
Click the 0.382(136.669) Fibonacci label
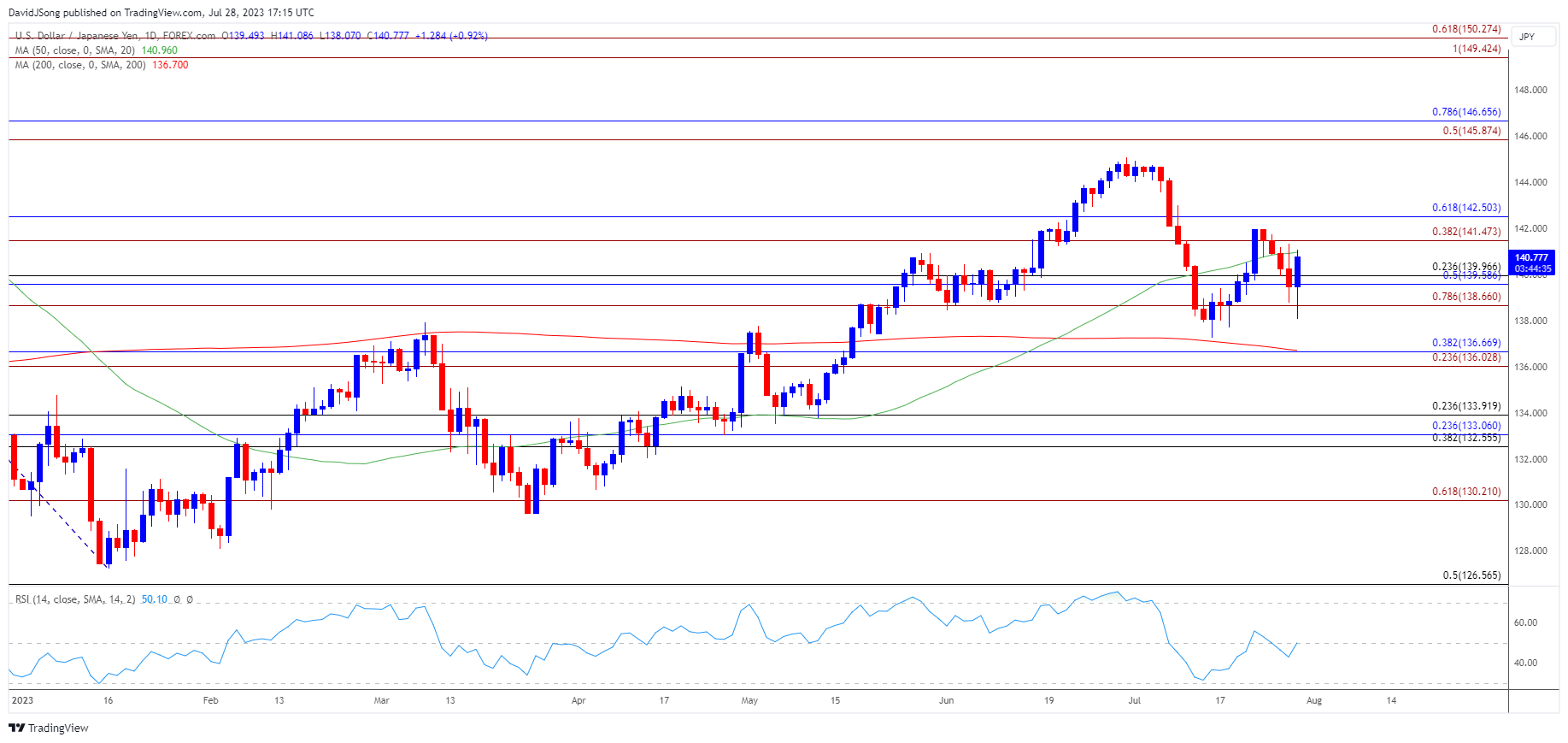point(1466,343)
